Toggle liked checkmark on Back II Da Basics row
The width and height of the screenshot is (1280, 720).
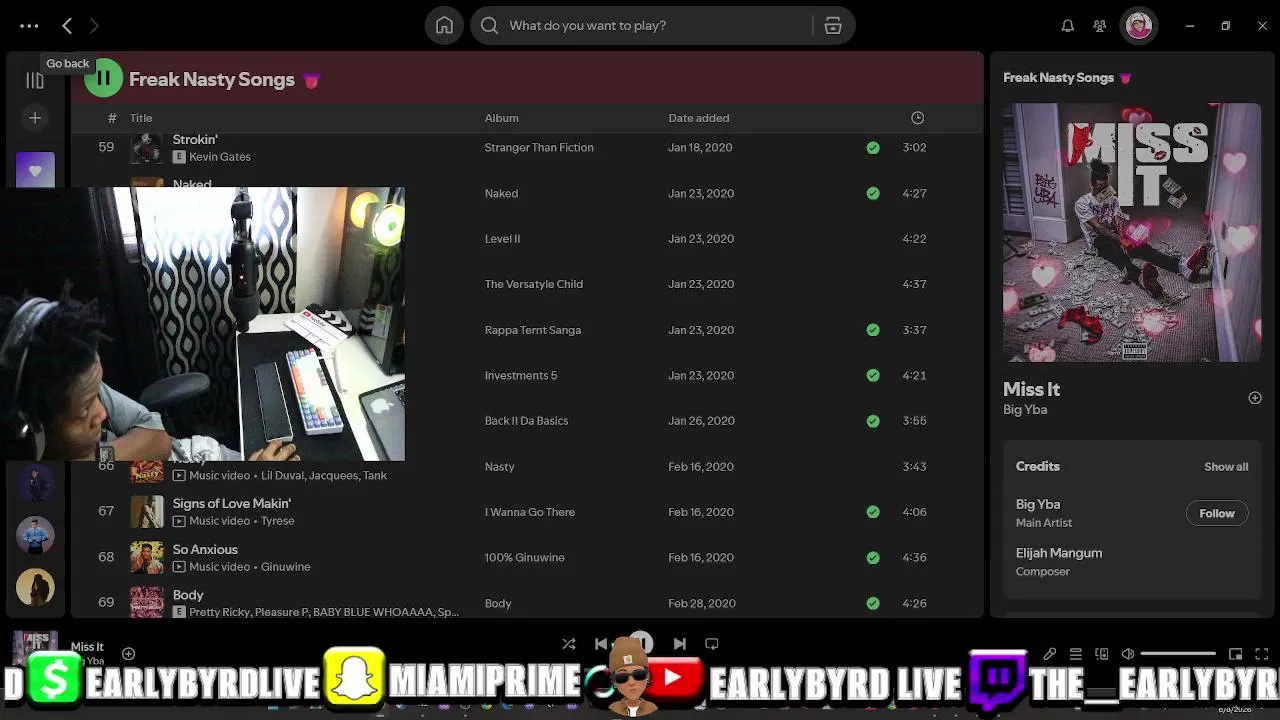[873, 421]
